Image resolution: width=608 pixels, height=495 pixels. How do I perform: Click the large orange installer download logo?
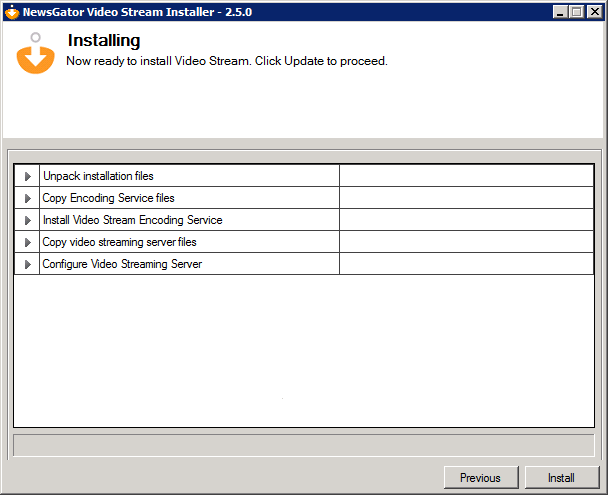click(36, 53)
